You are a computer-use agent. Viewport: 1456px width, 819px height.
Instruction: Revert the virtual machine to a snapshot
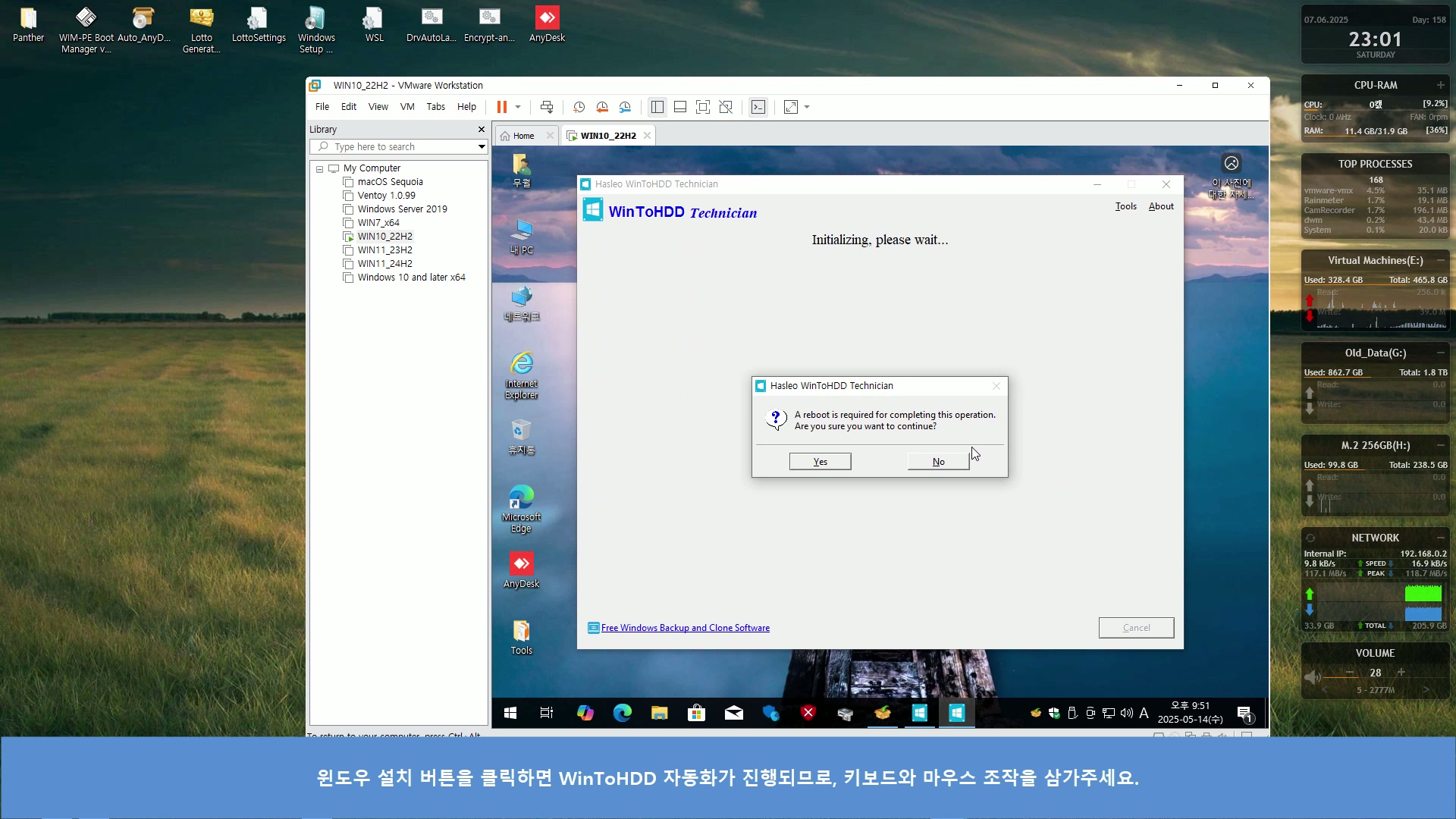602,107
